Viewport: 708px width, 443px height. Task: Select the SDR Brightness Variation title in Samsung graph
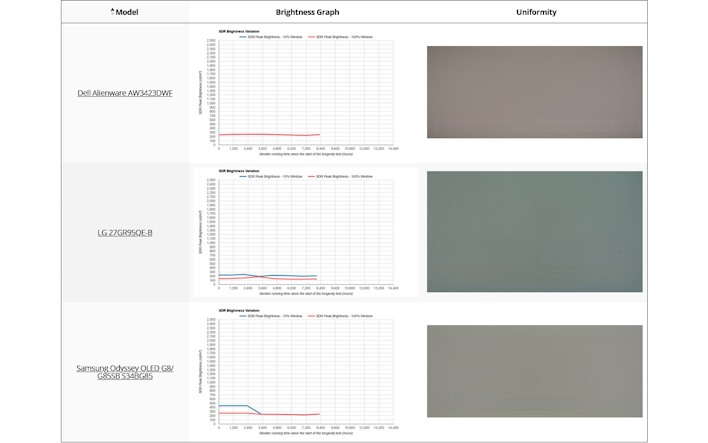click(239, 311)
